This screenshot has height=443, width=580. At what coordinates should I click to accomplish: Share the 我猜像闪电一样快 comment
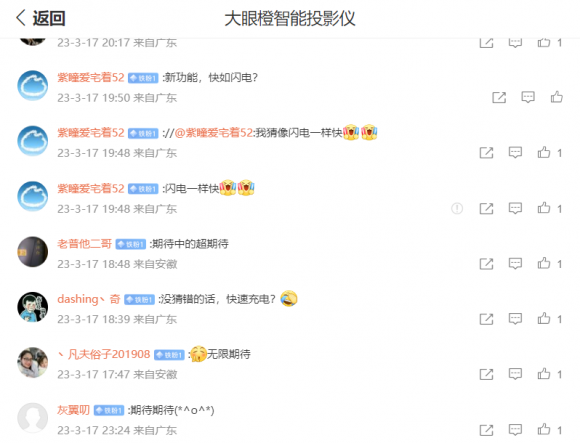(x=486, y=153)
